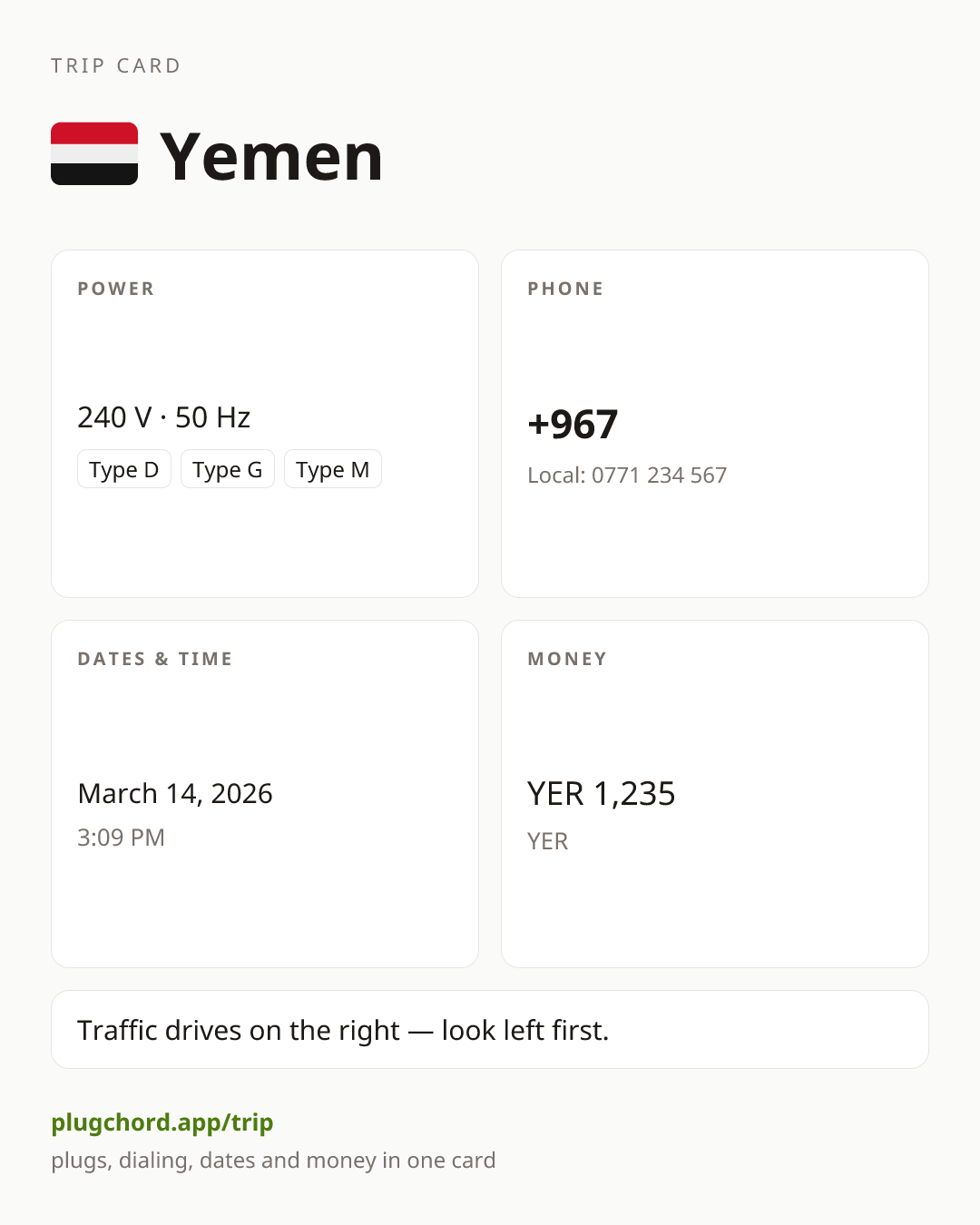Click the tagline about plugs and dialing
Viewport: 980px width, 1225px height.
(273, 1161)
